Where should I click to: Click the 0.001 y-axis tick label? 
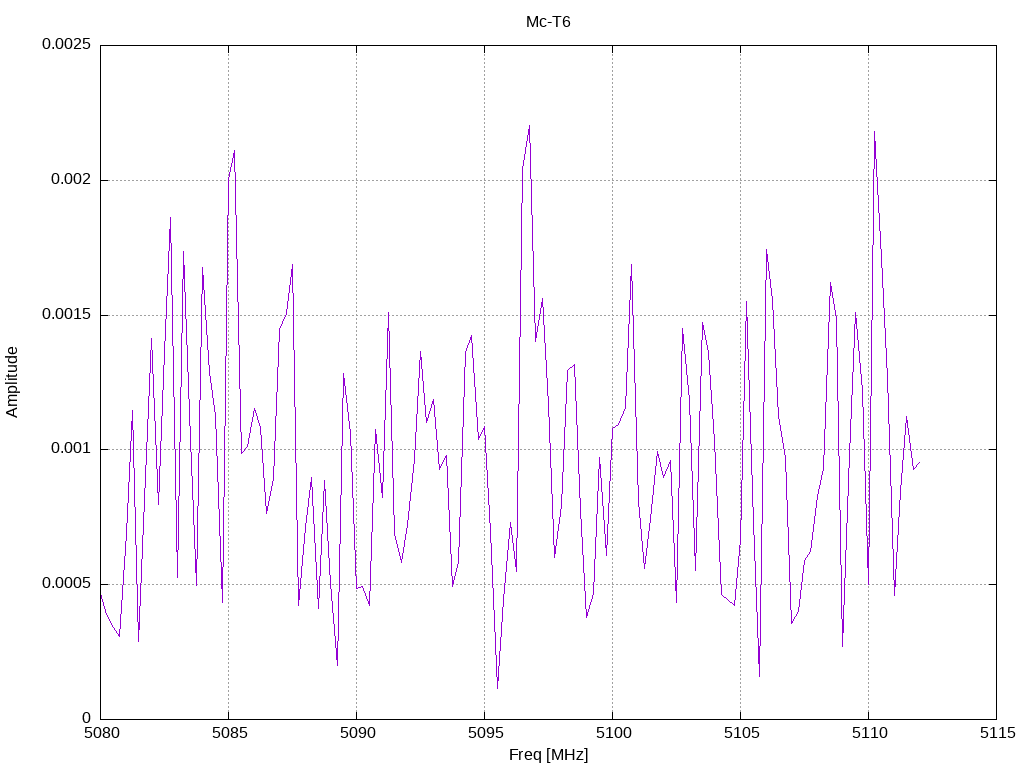click(x=71, y=449)
